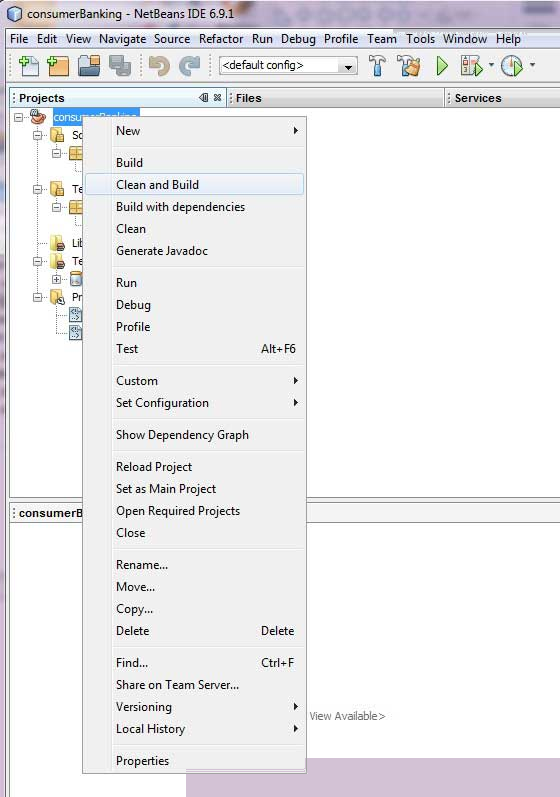Viewport: 560px width, 797px height.
Task: Open the View menu
Action: [x=78, y=39]
